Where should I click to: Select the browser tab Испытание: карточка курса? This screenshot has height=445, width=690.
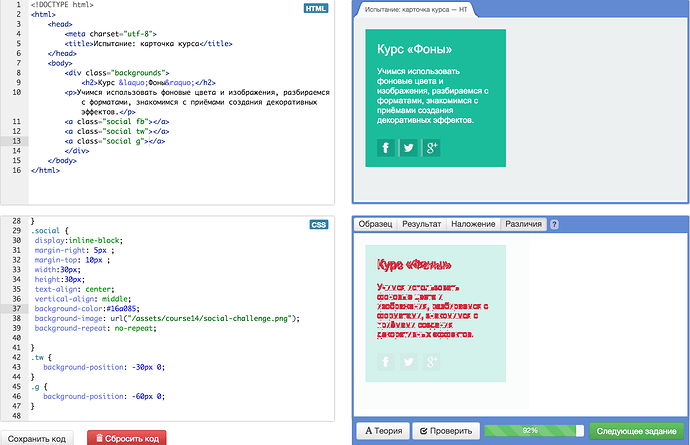(x=416, y=9)
